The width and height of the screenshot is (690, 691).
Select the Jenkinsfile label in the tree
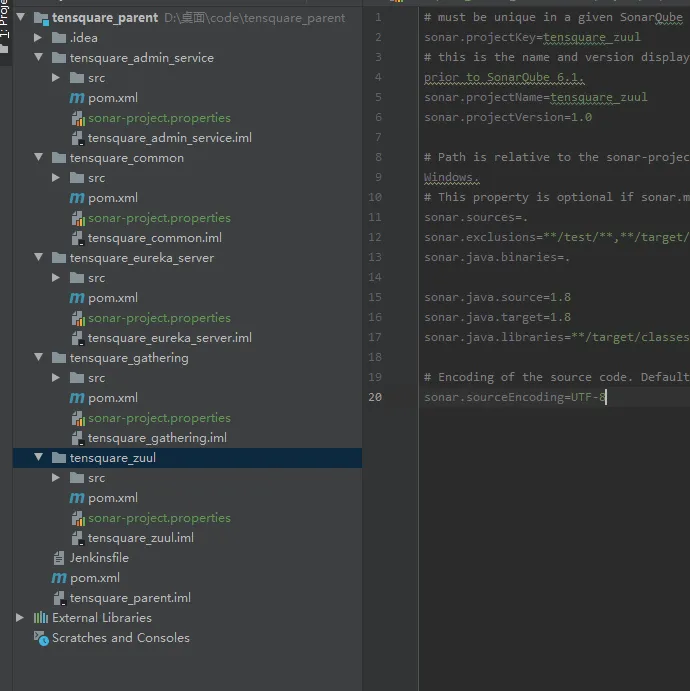99,558
